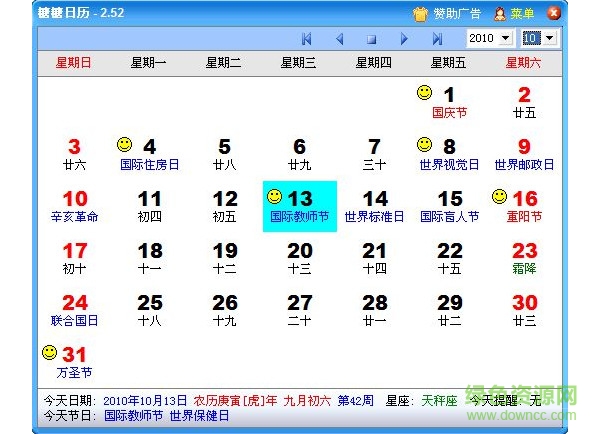Jump to first month navigation arrow
Image resolution: width=600 pixels, height=434 pixels.
pos(307,38)
